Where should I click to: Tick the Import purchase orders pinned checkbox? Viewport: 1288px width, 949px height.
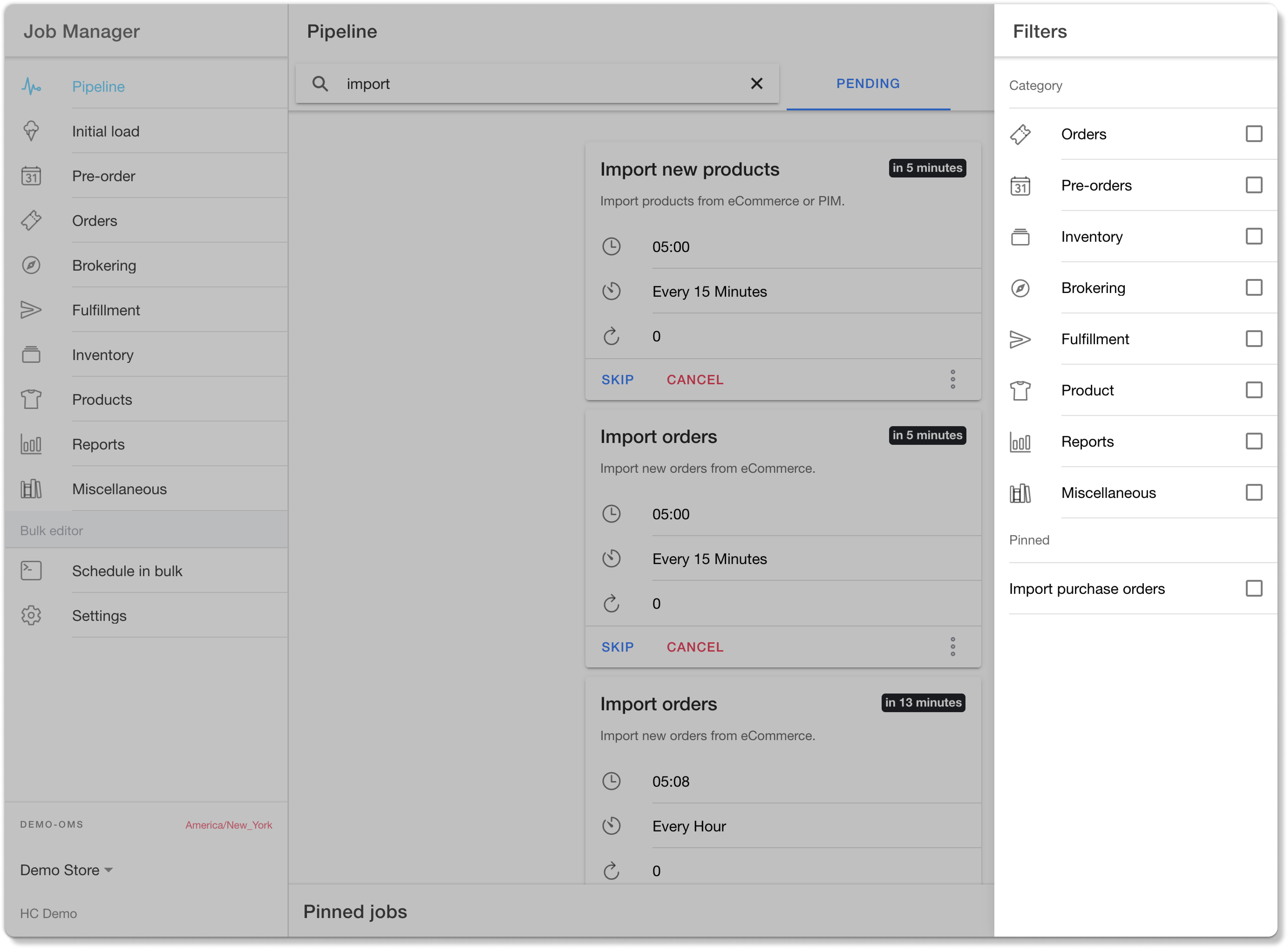click(x=1254, y=589)
